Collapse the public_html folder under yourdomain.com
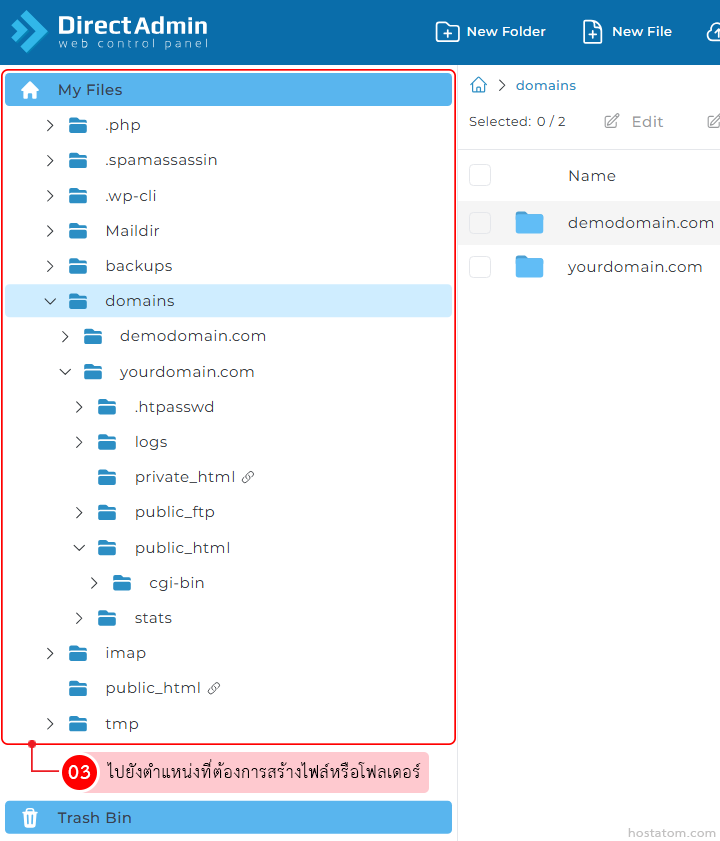The image size is (720, 841). click(x=80, y=548)
